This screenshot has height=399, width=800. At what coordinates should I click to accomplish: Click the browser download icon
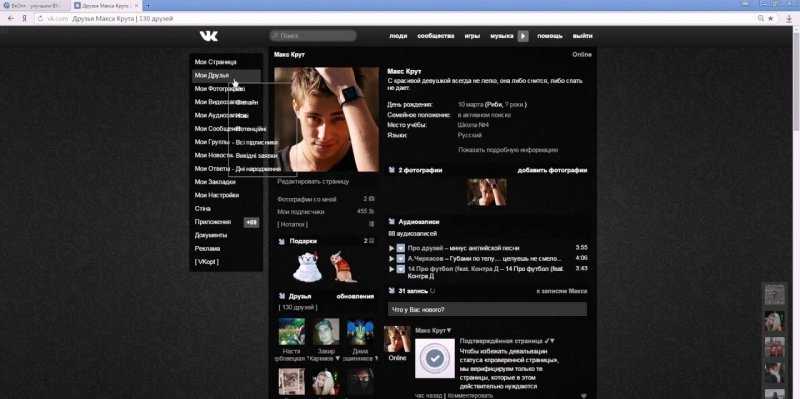(x=788, y=18)
